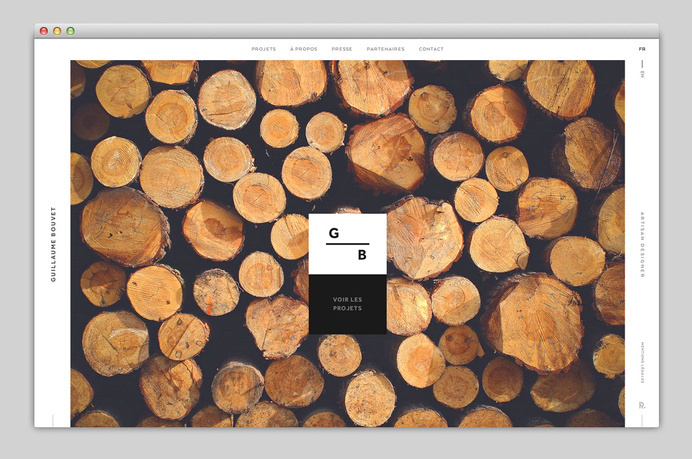Click the GB monogram logo

347,244
